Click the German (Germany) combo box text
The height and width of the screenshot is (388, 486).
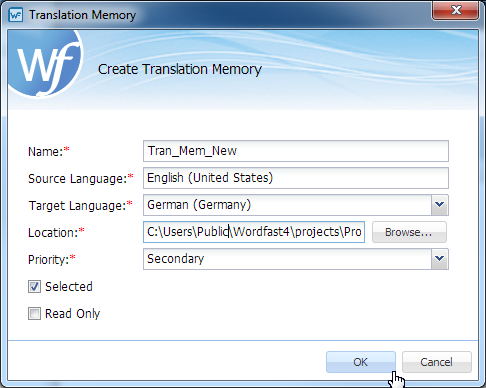pos(199,205)
